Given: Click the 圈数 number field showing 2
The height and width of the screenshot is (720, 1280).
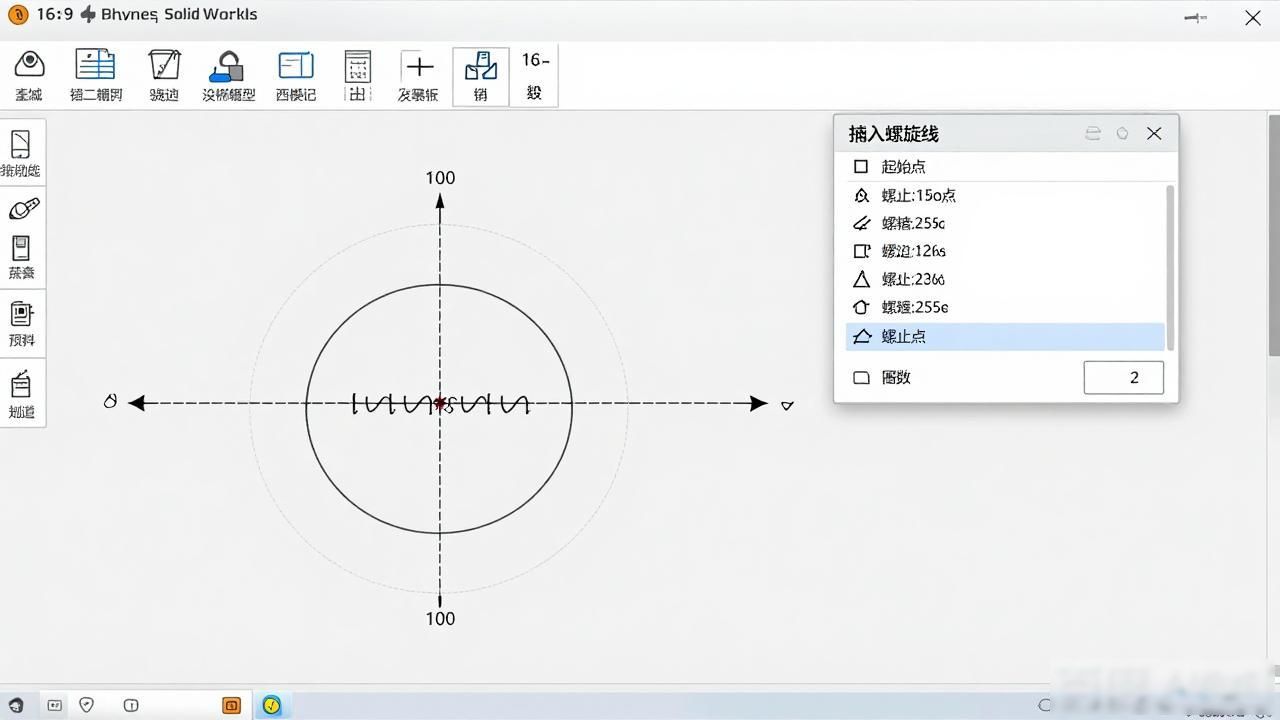Looking at the screenshot, I should pyautogui.click(x=1124, y=377).
